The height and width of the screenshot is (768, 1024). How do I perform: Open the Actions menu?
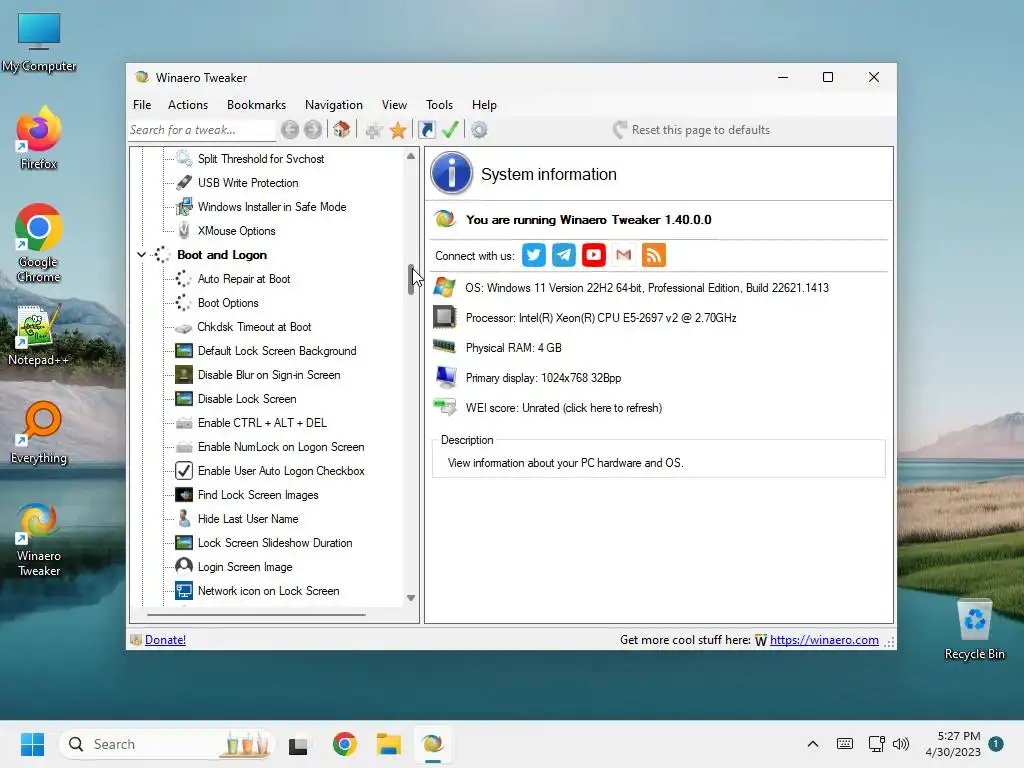[188, 104]
